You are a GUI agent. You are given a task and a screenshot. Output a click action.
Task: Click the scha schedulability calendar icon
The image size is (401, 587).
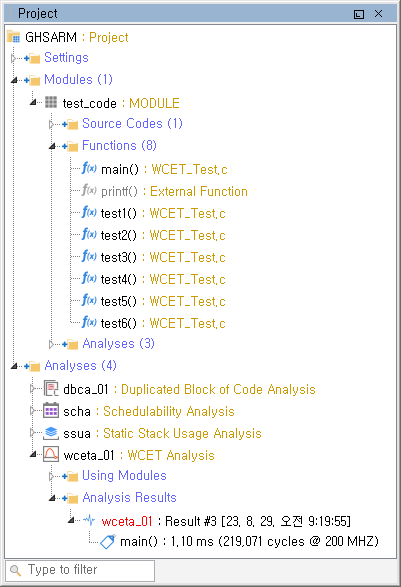click(51, 410)
